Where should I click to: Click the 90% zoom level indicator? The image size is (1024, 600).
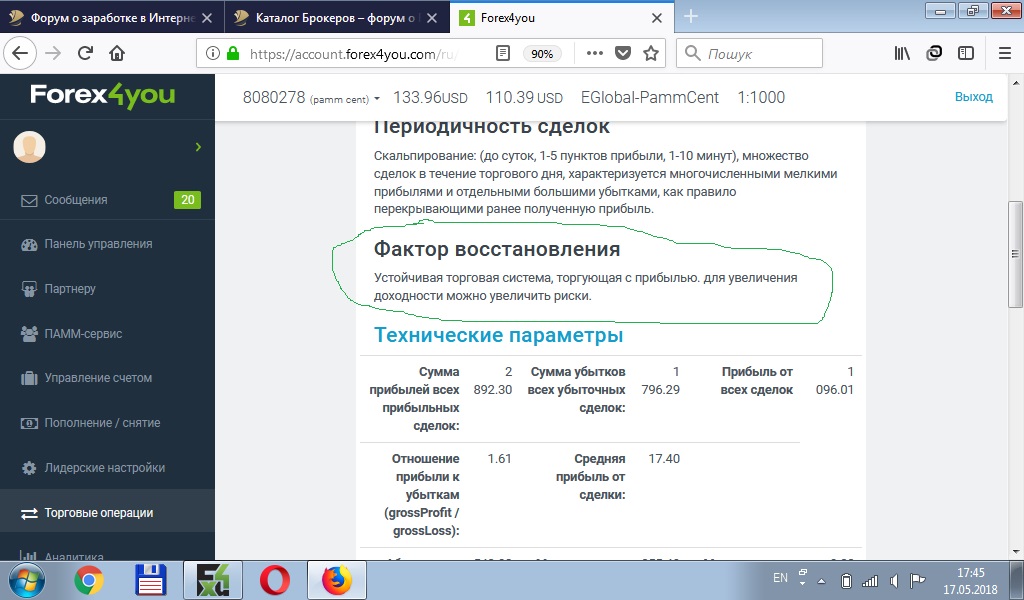click(x=542, y=54)
